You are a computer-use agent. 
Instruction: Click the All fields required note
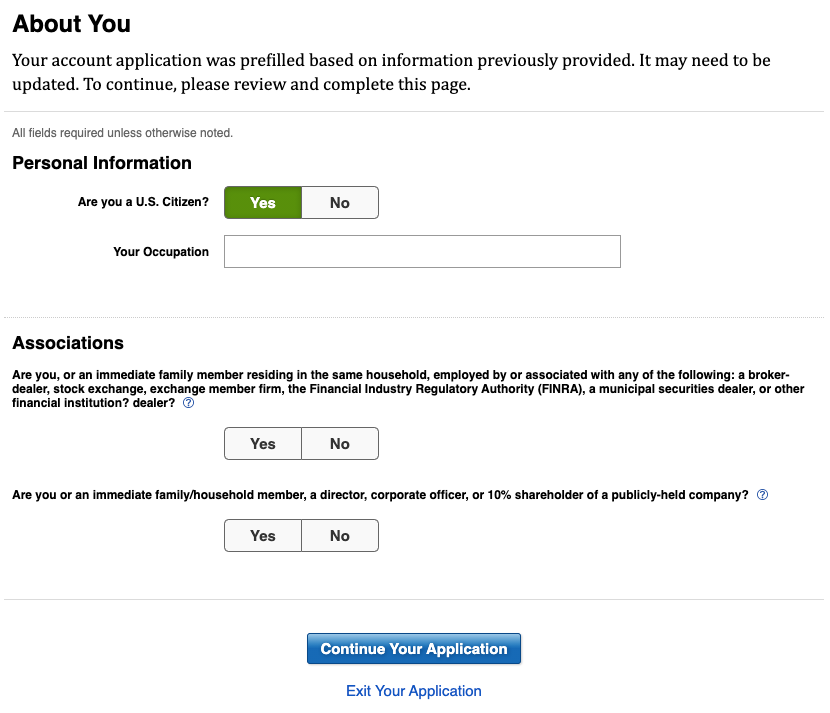pos(122,132)
